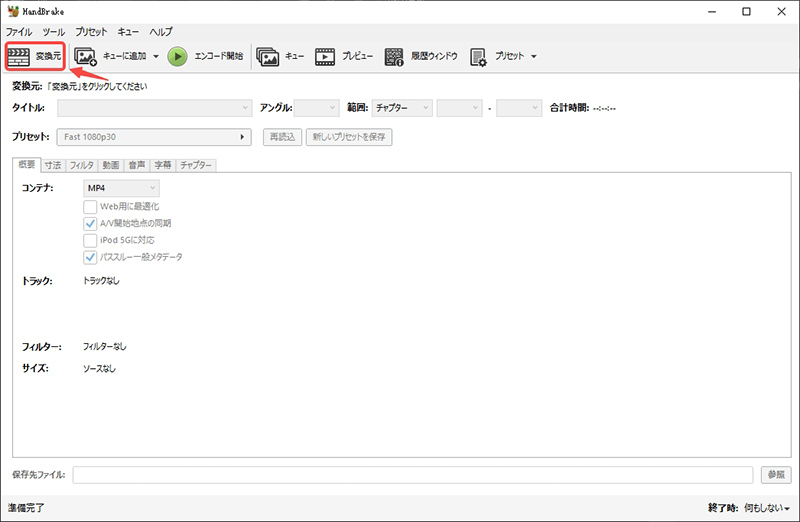Toggle the パススルー一般メタデータ checkbox

(90, 257)
